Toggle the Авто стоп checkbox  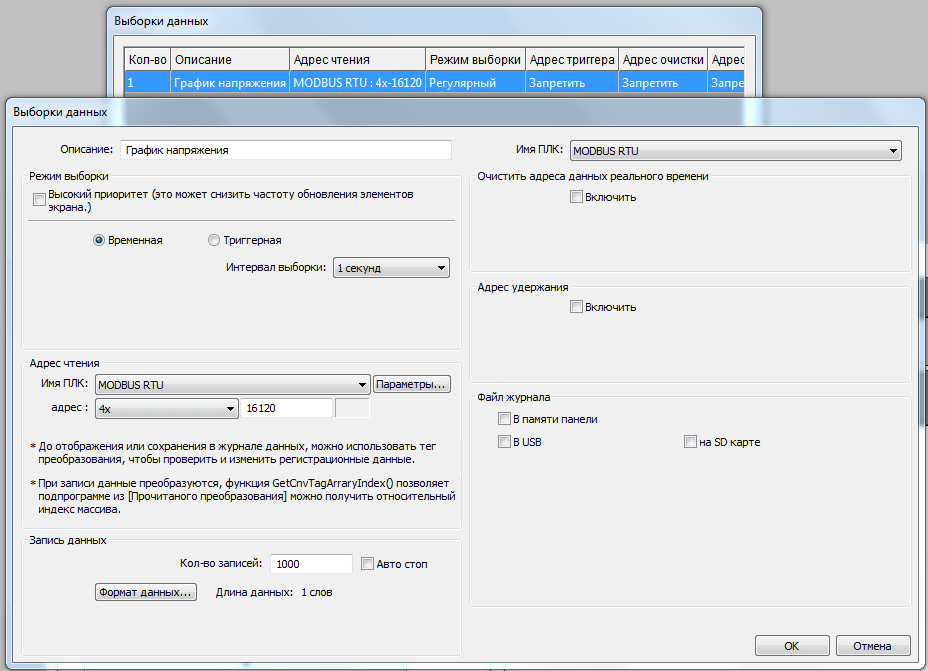(x=367, y=564)
